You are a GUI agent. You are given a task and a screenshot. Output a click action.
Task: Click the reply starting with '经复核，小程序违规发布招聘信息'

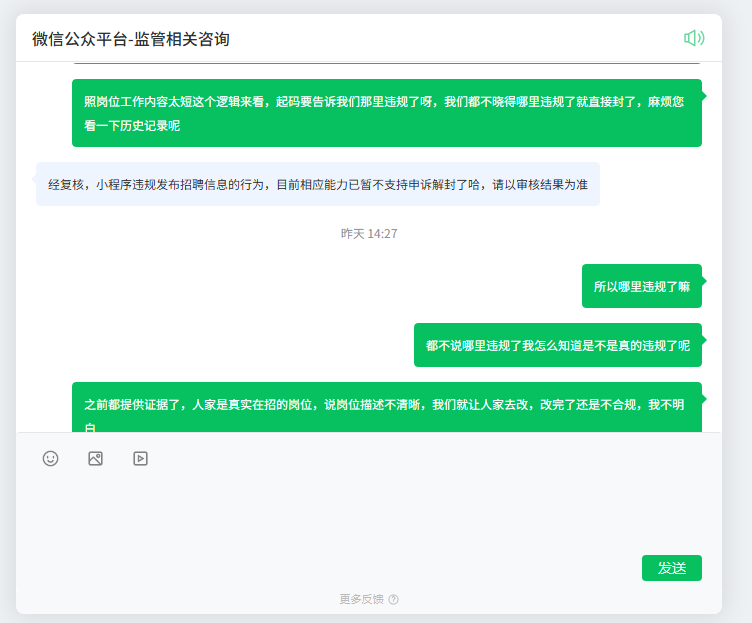(317, 184)
